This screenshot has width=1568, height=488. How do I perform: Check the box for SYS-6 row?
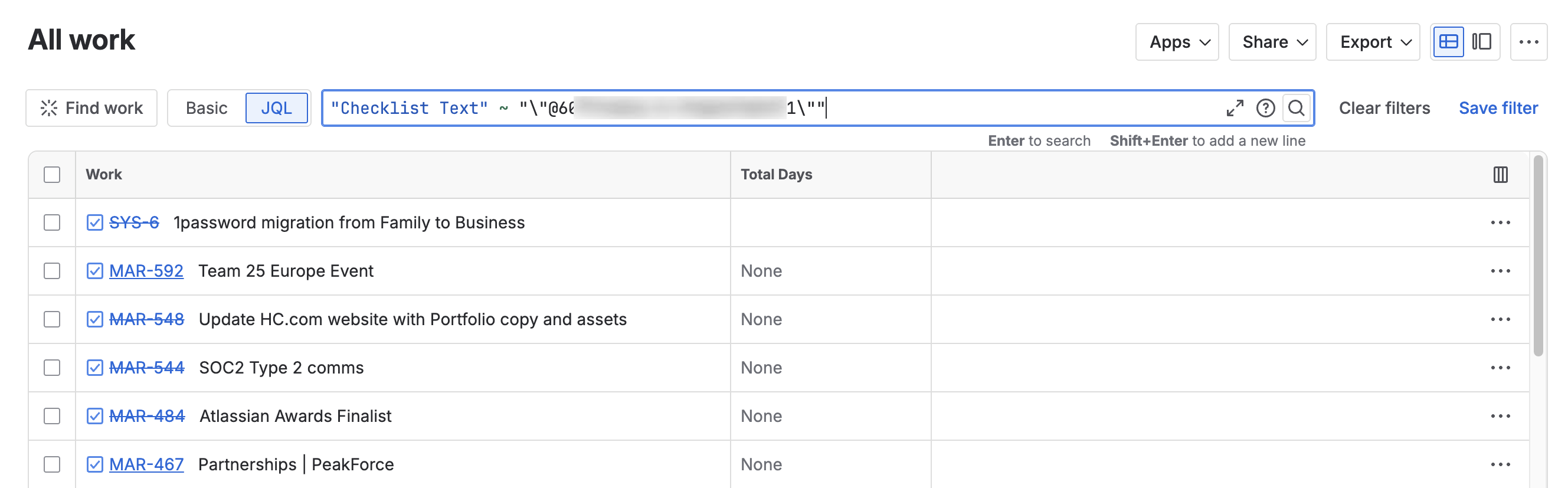[53, 222]
